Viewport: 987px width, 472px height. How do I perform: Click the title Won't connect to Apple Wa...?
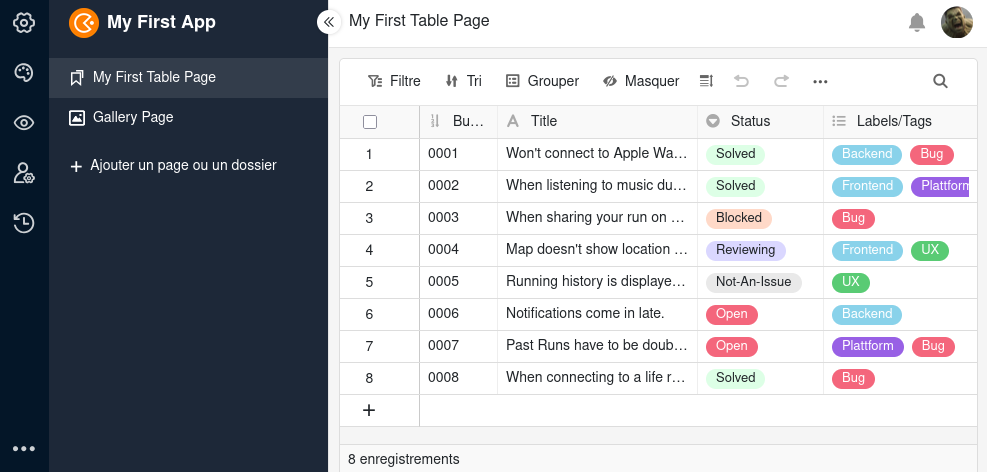pos(597,154)
